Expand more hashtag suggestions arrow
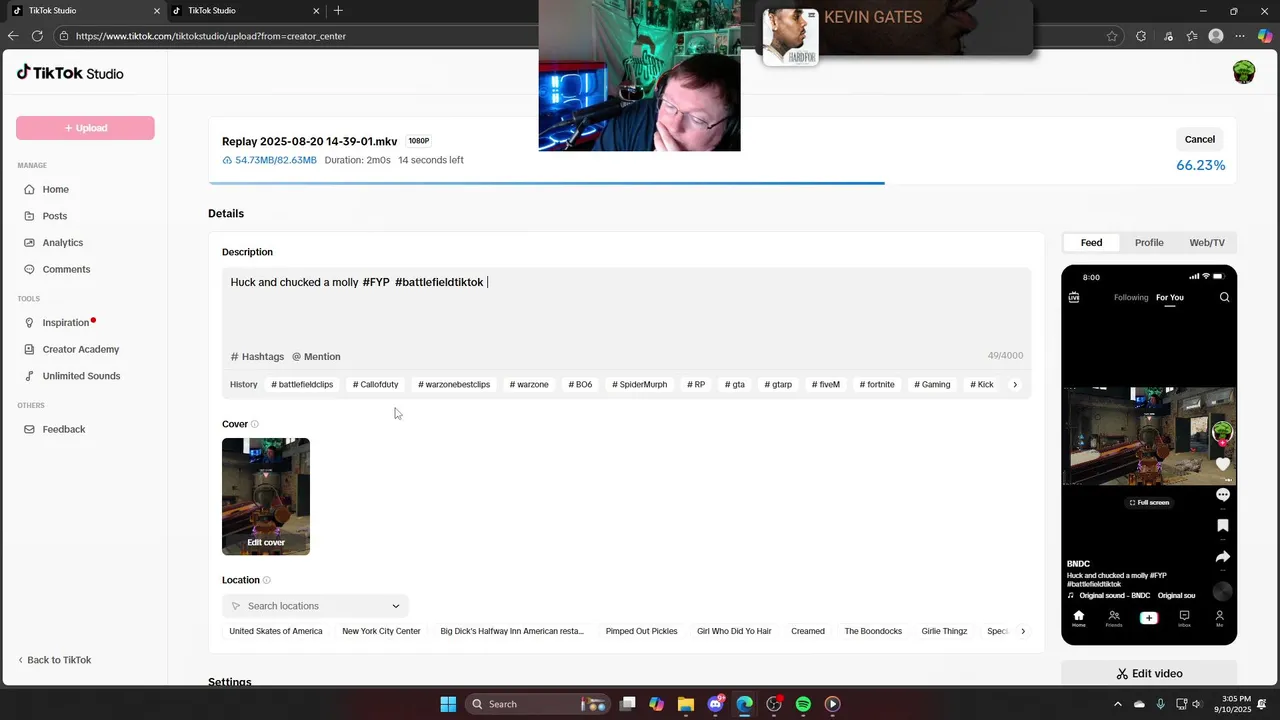 point(1015,384)
